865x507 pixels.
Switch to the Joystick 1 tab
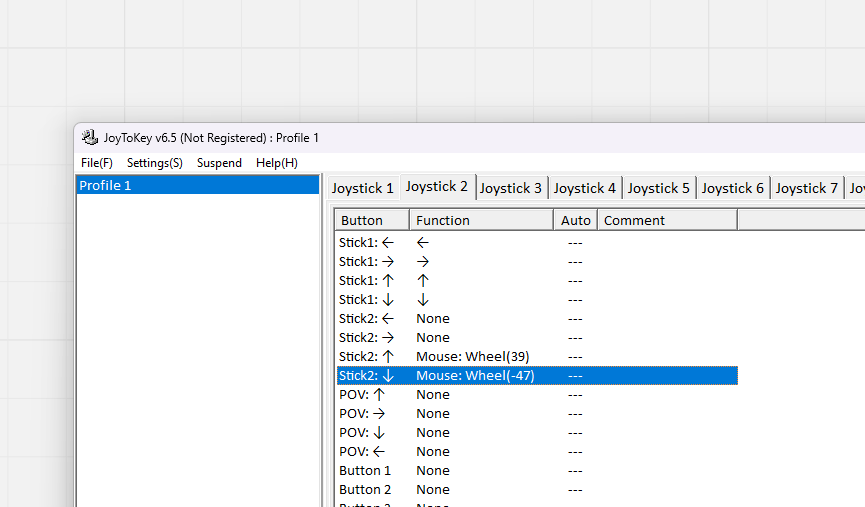362,188
